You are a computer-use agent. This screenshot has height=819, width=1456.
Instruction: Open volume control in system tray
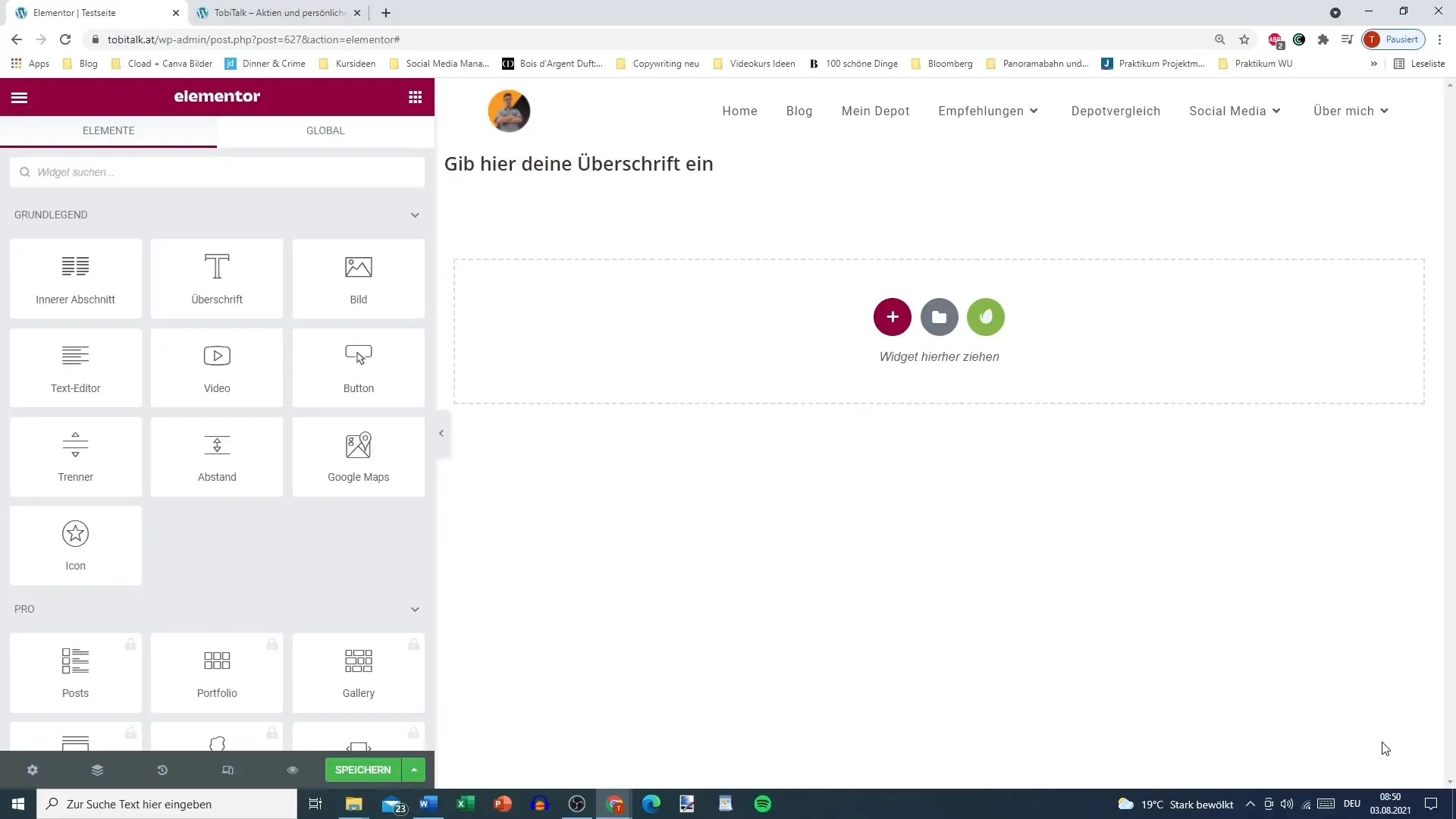[x=1287, y=804]
